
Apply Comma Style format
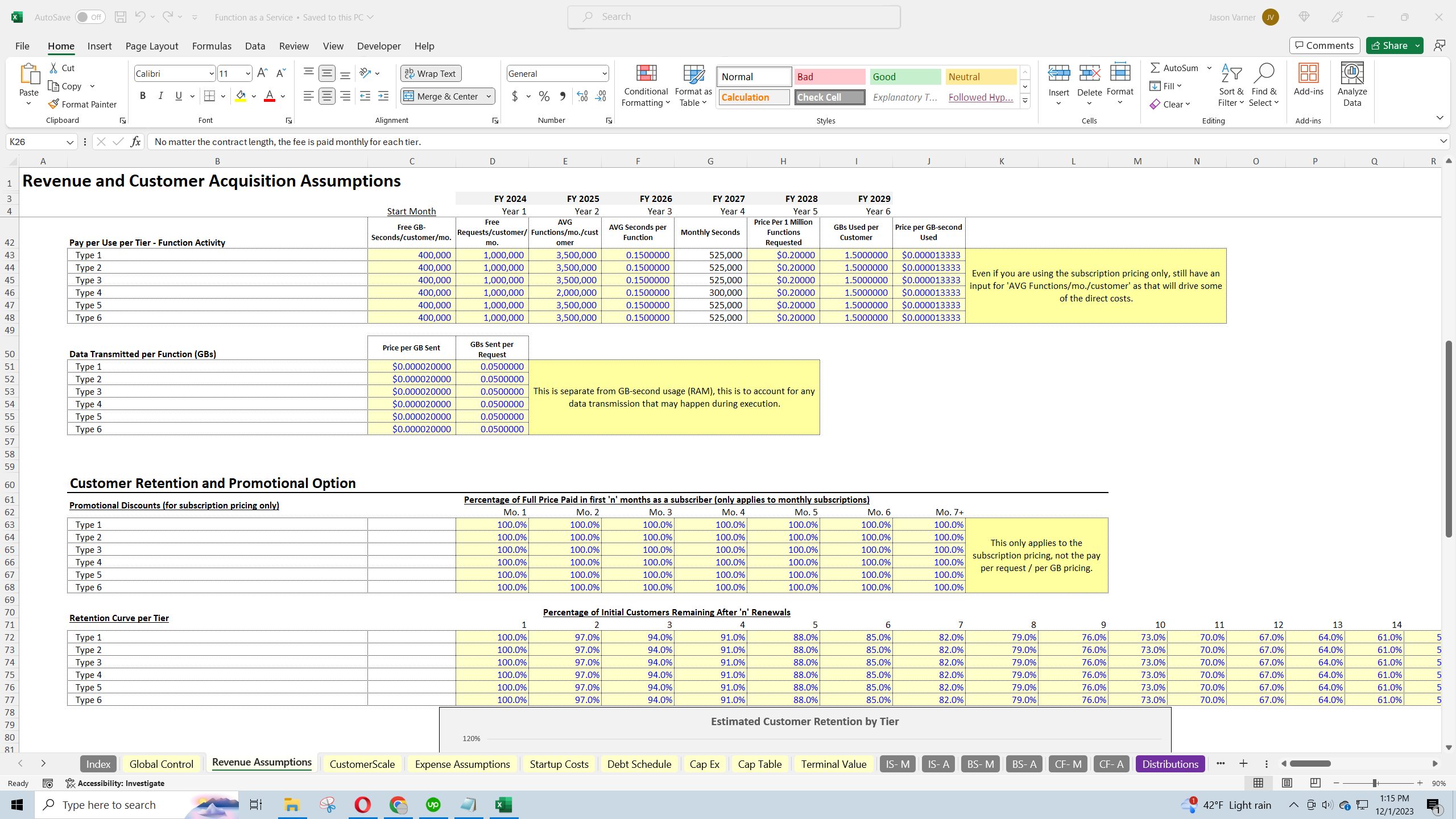pos(562,96)
